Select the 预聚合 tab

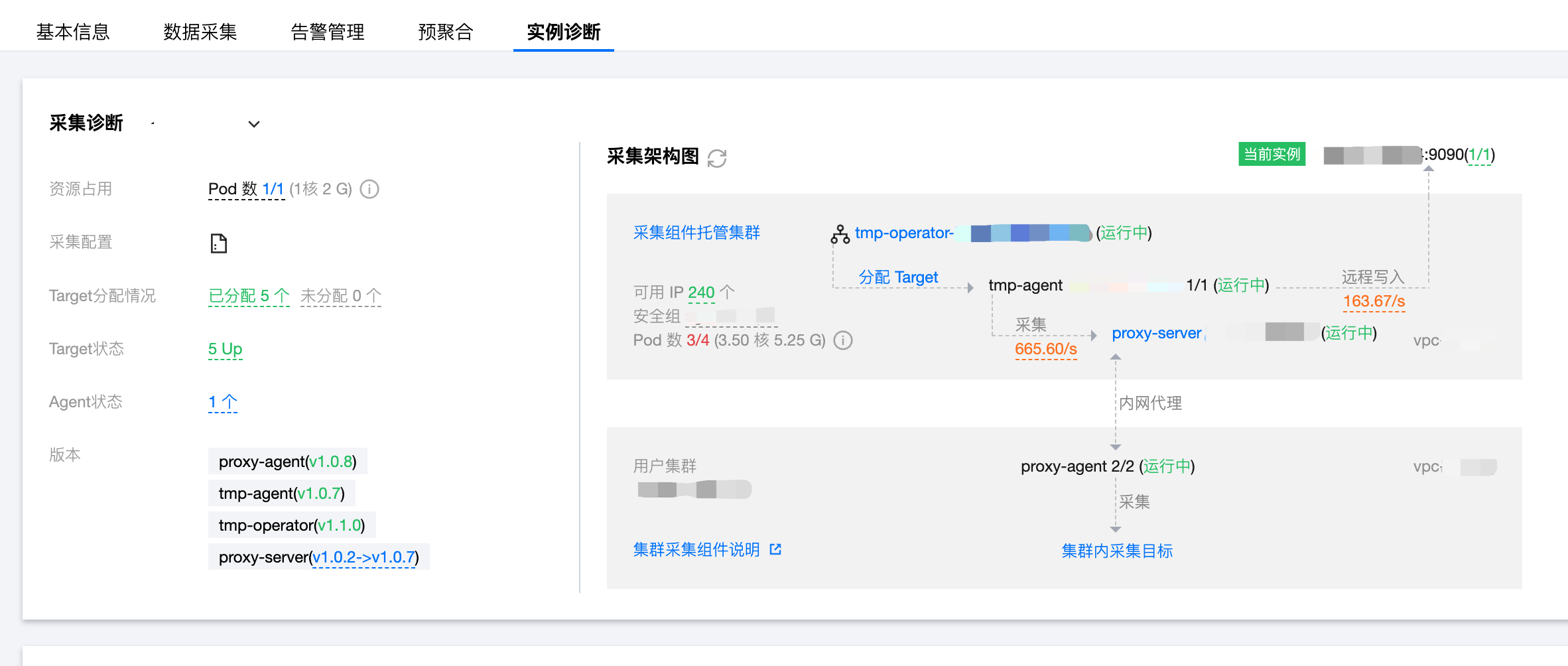pyautogui.click(x=445, y=31)
